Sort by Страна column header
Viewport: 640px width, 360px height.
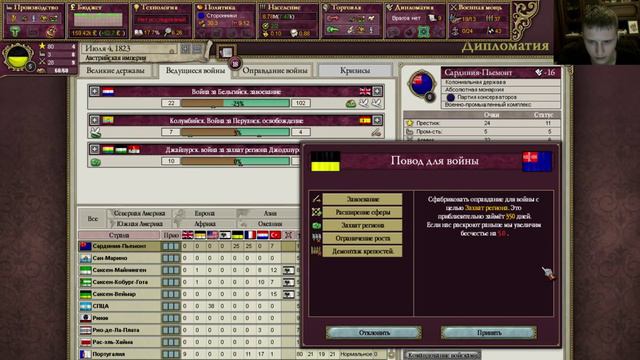tap(119, 235)
